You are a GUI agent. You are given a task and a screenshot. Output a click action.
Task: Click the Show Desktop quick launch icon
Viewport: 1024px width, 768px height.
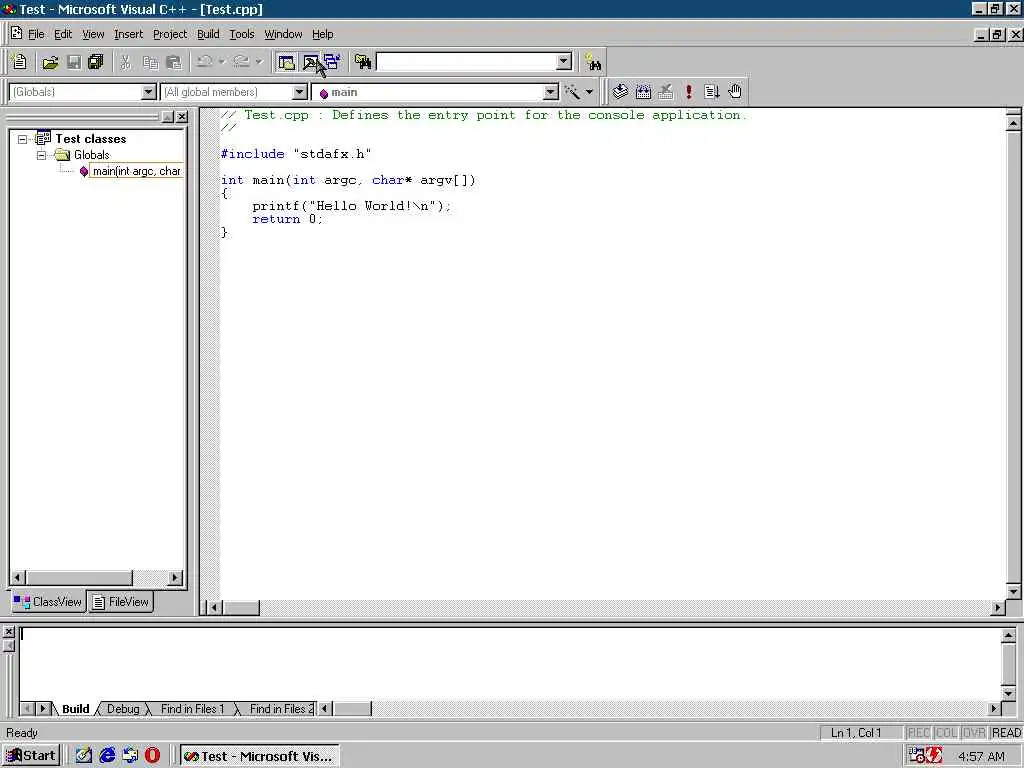tap(84, 756)
